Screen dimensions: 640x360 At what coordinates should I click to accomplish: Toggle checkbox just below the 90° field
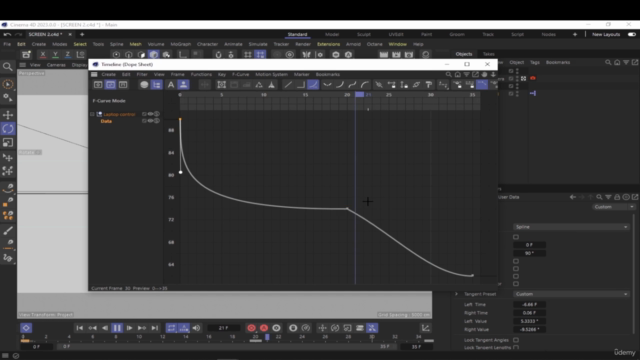516,261
